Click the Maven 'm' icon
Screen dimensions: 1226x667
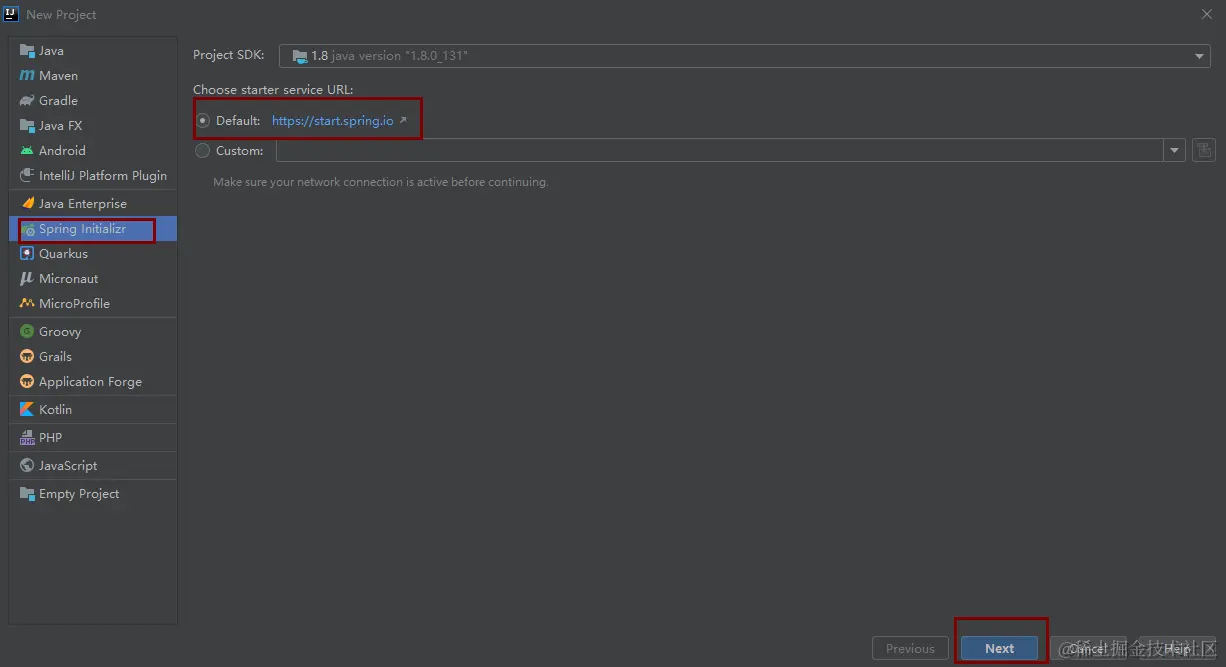point(27,75)
